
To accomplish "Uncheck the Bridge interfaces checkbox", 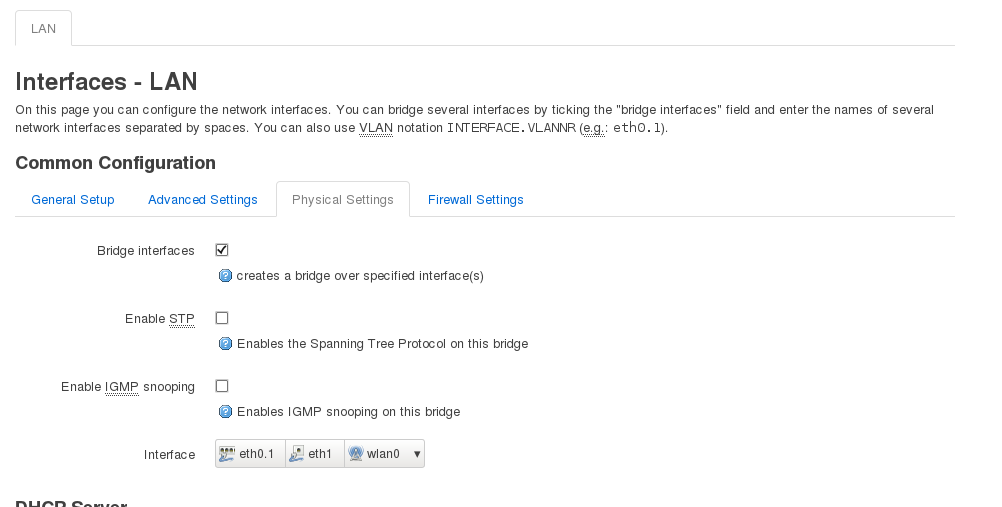I will [x=222, y=250].
